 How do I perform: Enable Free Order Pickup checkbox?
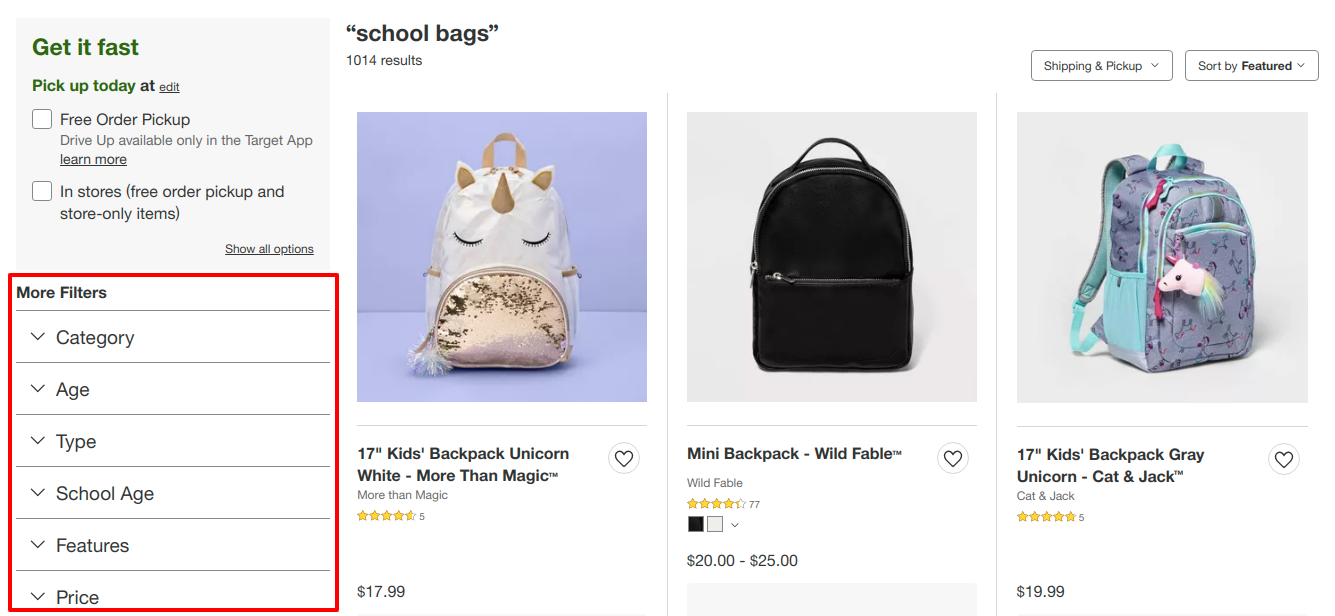[42, 119]
